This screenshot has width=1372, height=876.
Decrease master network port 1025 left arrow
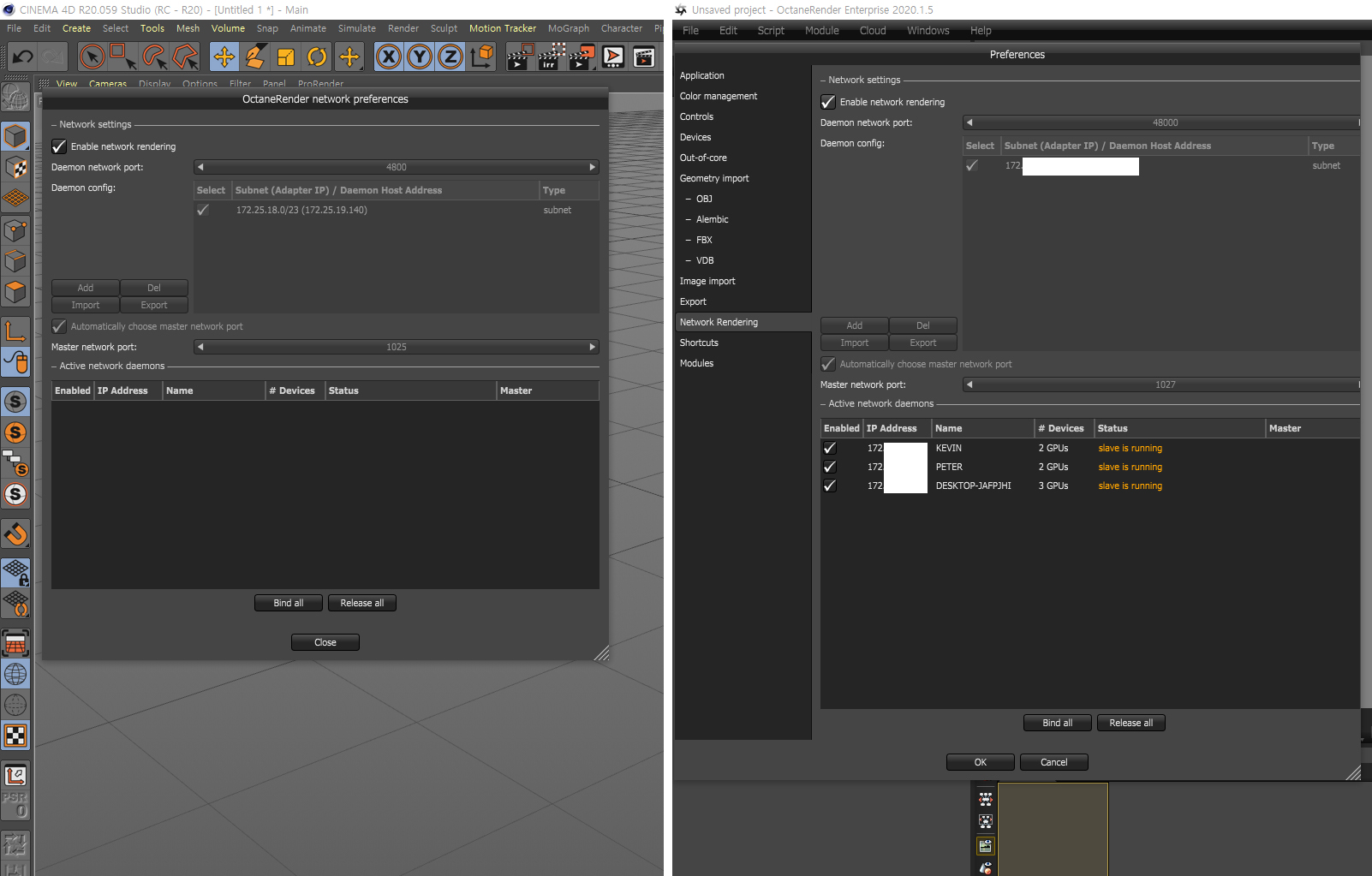200,347
